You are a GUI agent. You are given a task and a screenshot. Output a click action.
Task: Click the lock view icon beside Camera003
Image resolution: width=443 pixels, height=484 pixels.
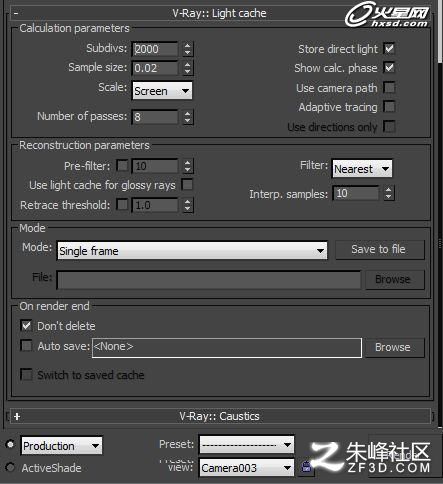(x=306, y=467)
